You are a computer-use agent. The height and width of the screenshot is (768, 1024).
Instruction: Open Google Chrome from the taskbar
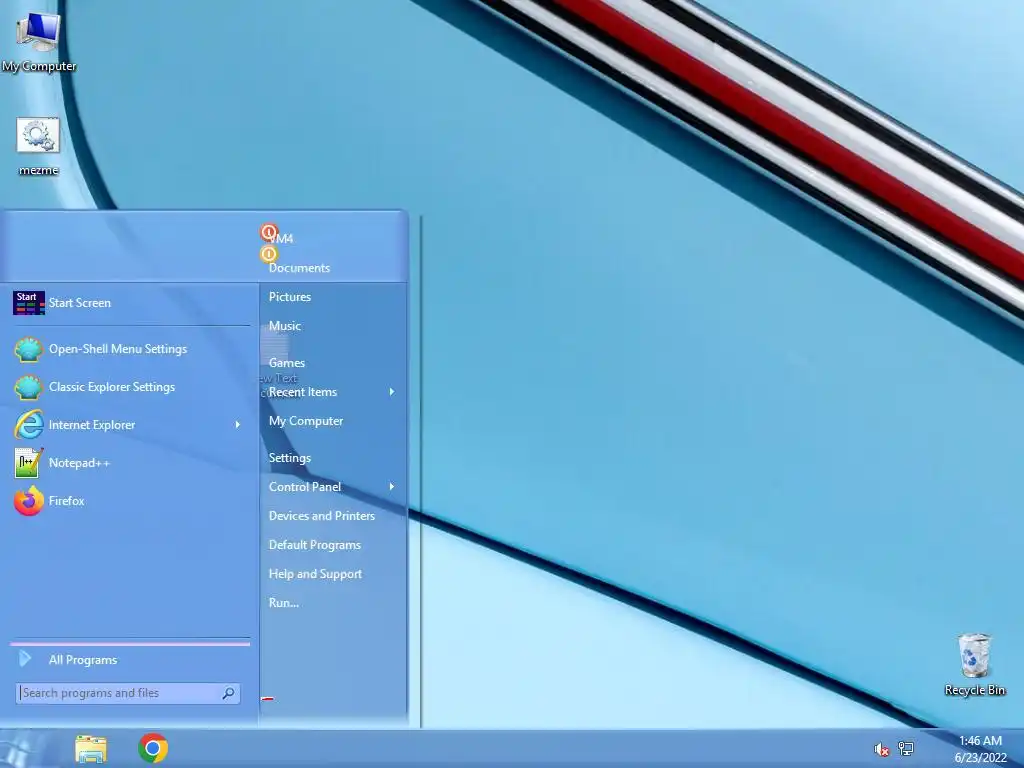tap(153, 748)
